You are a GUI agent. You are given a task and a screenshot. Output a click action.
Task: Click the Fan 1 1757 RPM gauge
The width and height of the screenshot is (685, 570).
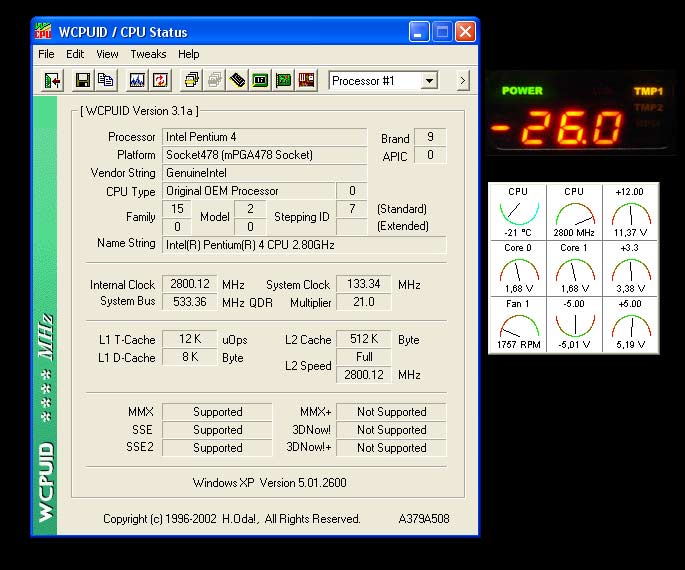(519, 325)
